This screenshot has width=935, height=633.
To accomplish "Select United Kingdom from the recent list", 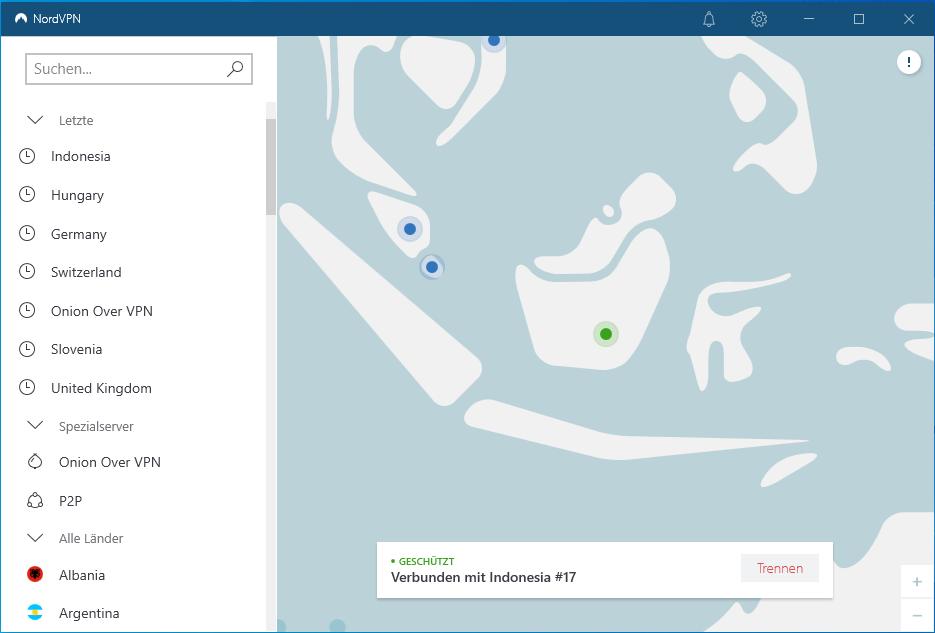I will click(x=101, y=388).
